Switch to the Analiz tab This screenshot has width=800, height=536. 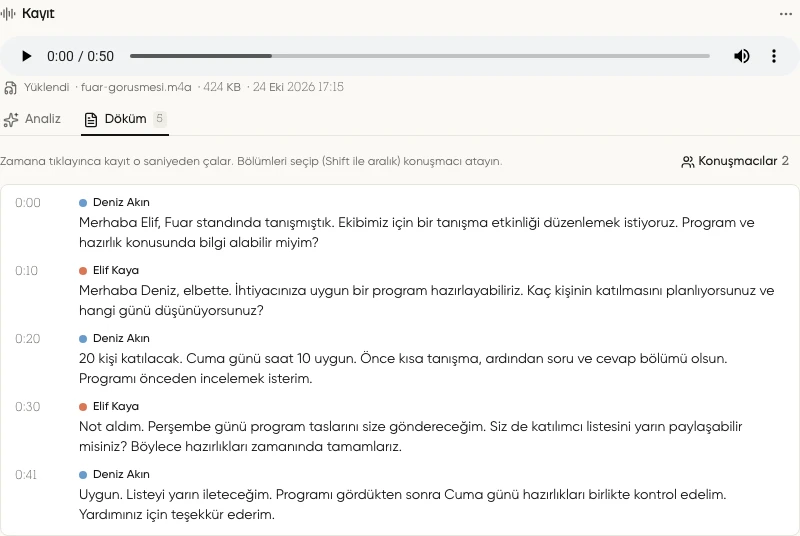pyautogui.click(x=32, y=119)
